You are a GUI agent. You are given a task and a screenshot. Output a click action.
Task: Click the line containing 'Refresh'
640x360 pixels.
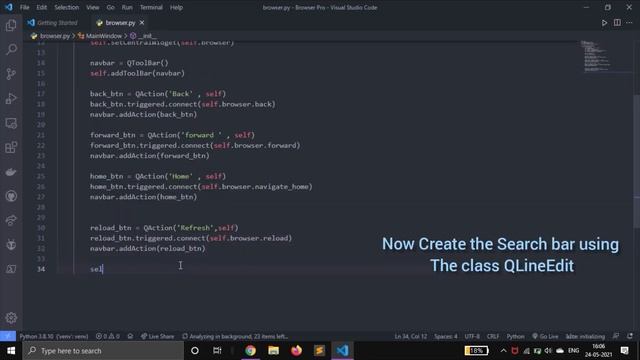(164, 228)
